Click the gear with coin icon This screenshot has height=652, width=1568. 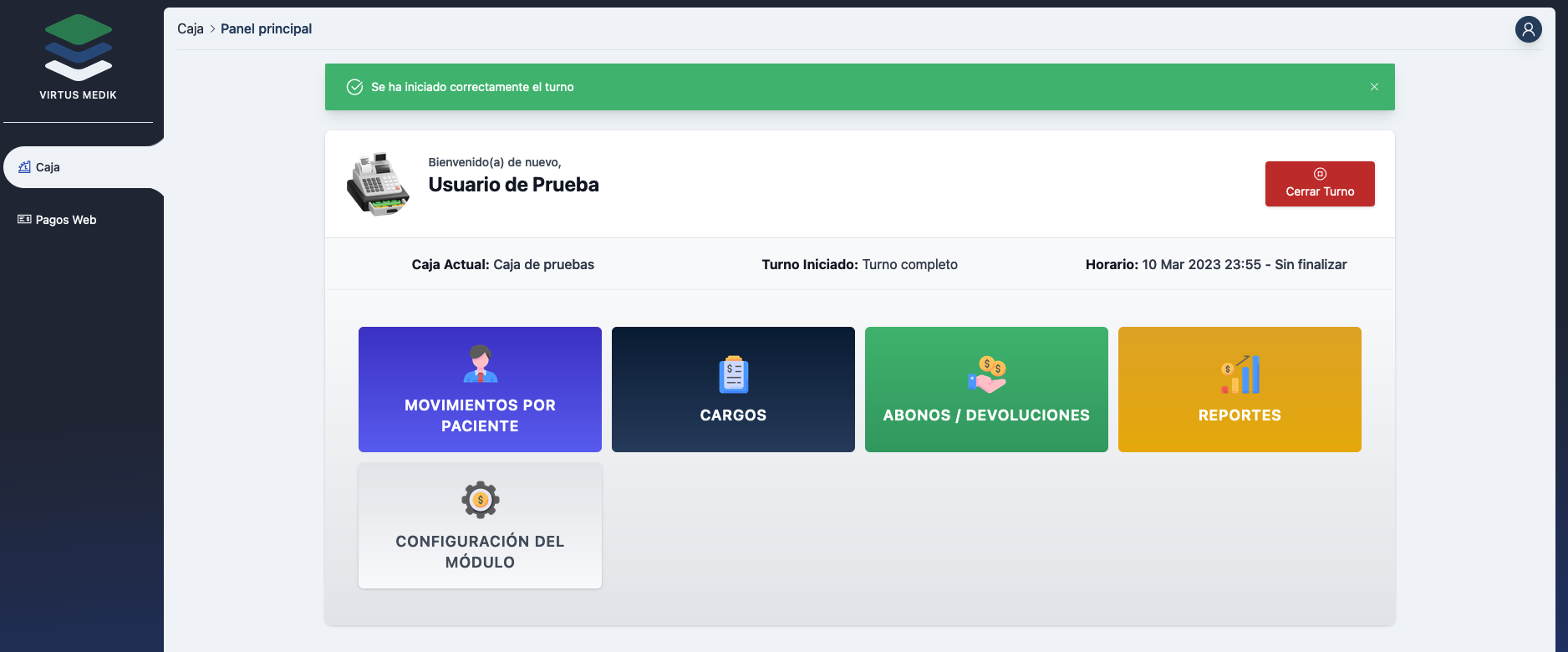(480, 500)
